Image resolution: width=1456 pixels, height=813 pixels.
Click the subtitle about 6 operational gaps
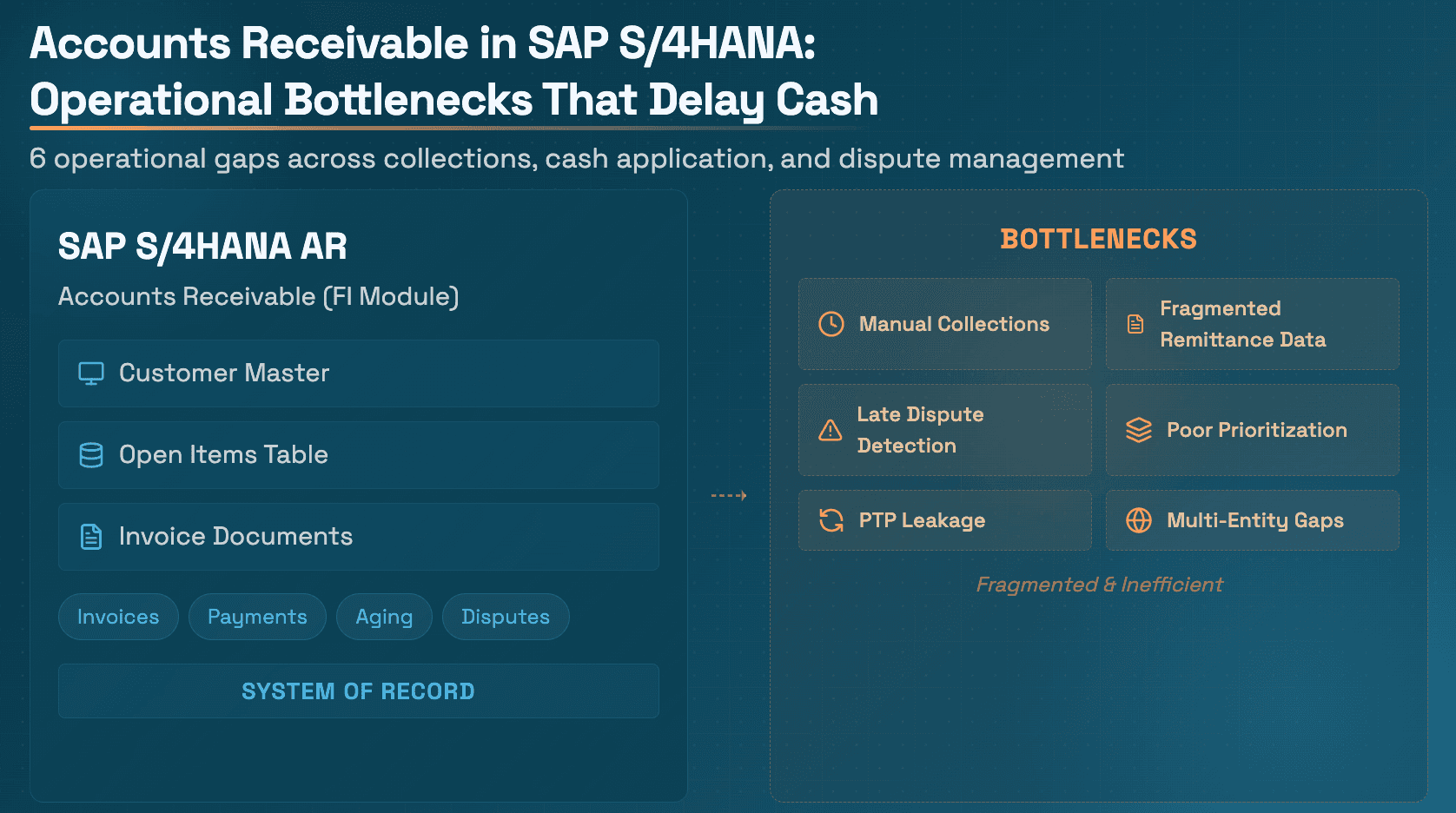coord(577,158)
